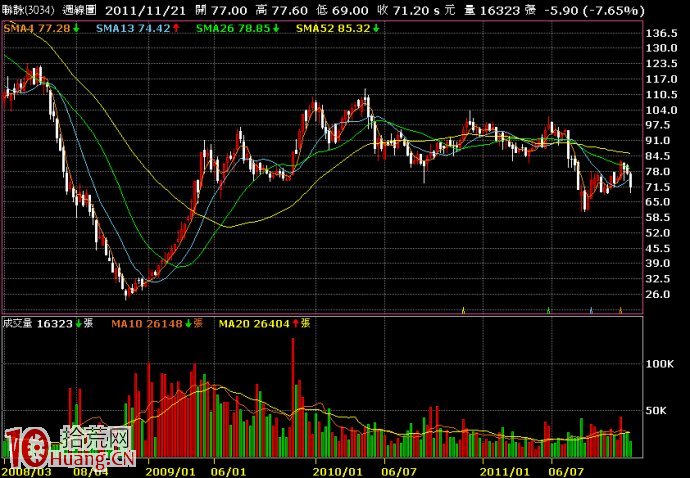
Task: Select the SMA4 77.28 indicator label
Action: click(37, 29)
